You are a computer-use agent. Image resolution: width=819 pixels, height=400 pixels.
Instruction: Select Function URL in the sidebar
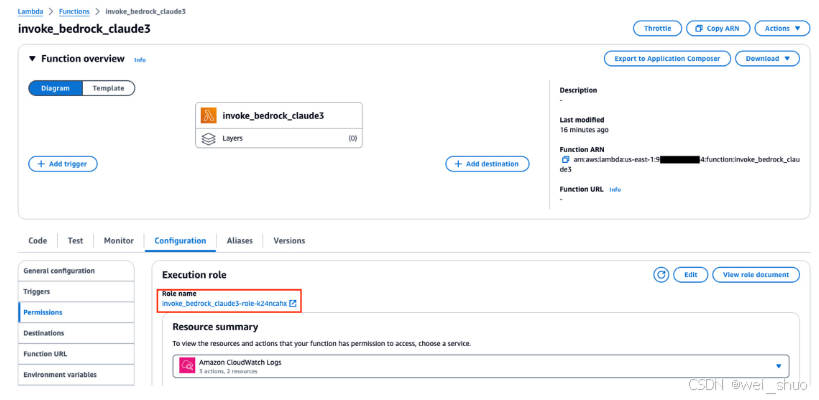[76, 354]
